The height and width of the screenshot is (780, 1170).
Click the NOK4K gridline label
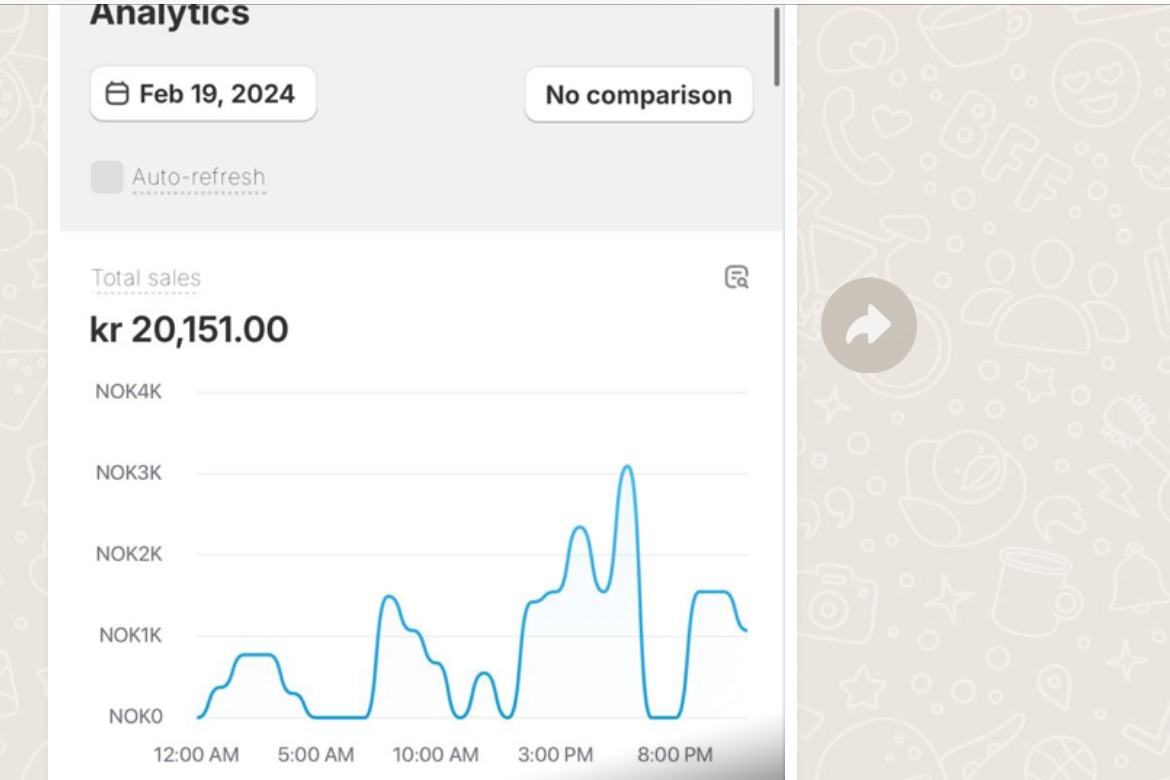[128, 391]
